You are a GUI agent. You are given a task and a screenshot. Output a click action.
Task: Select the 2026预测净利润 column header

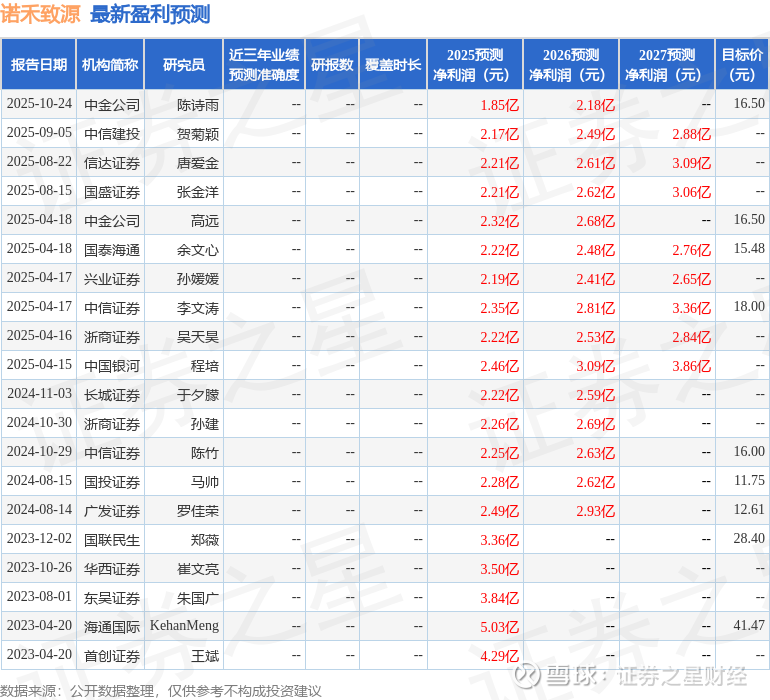(x=571, y=64)
